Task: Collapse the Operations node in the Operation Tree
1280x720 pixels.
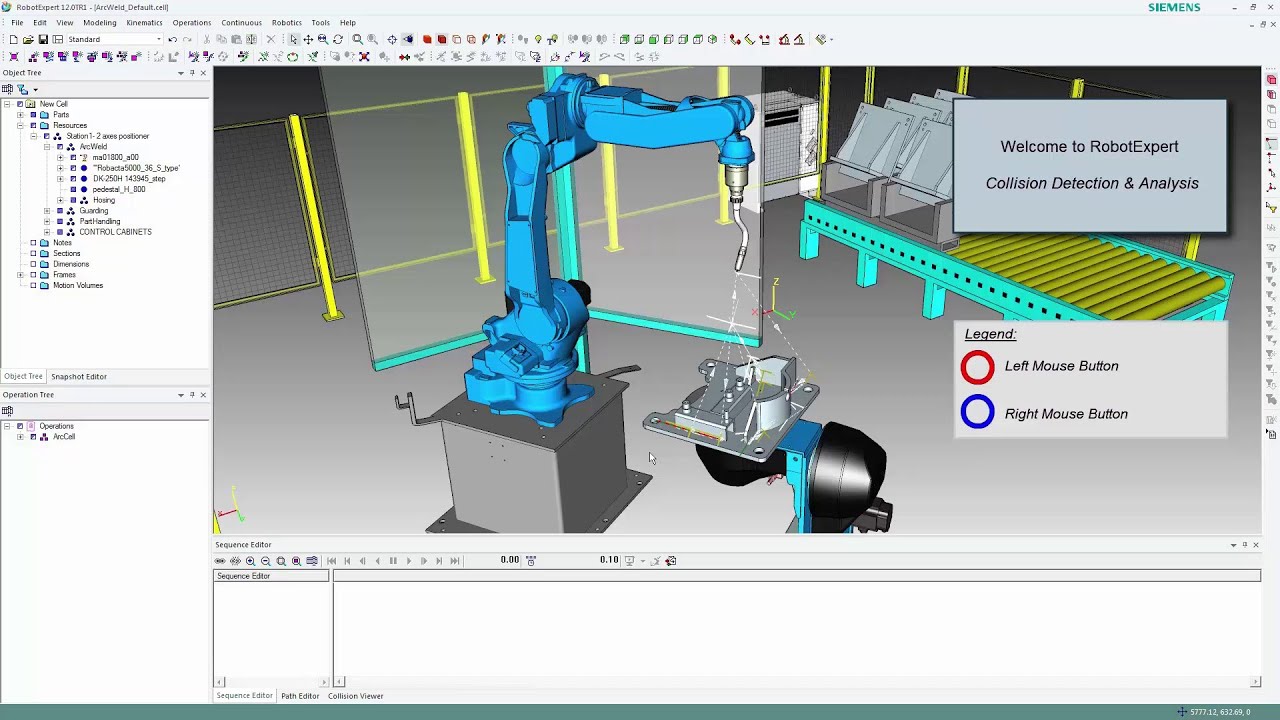Action: pyautogui.click(x=6, y=426)
